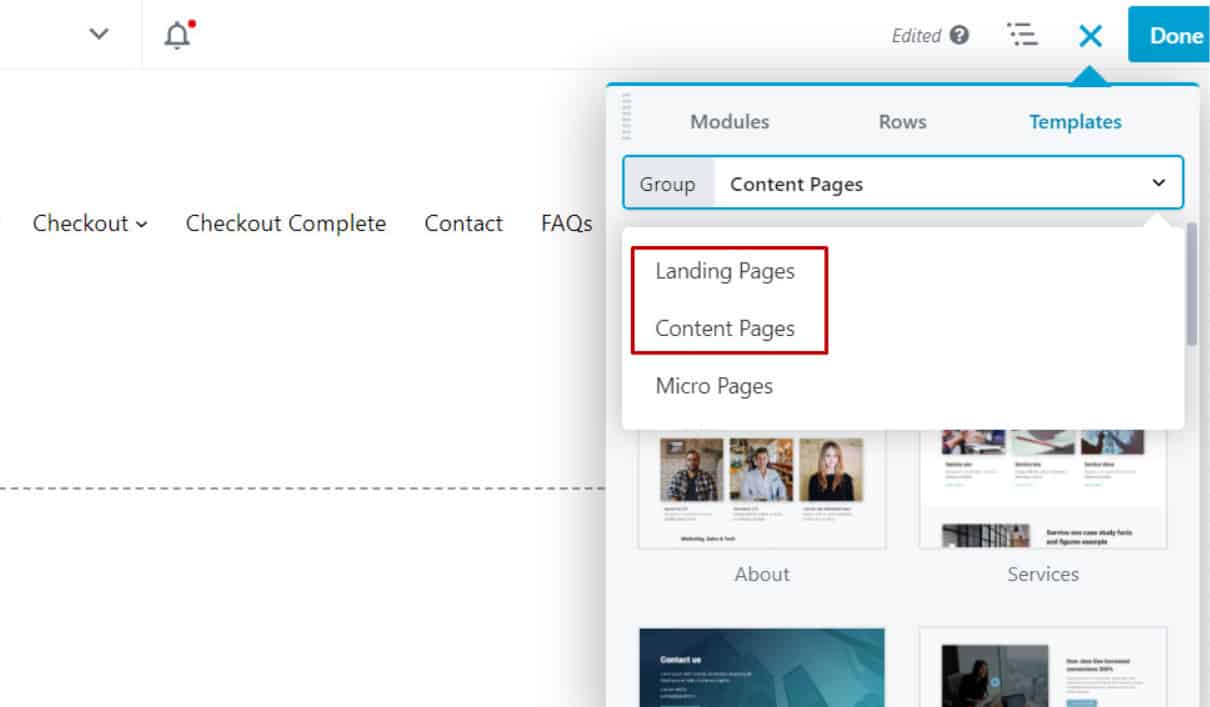Click the notifications bell icon
This screenshot has height=707, width=1210.
point(178,35)
